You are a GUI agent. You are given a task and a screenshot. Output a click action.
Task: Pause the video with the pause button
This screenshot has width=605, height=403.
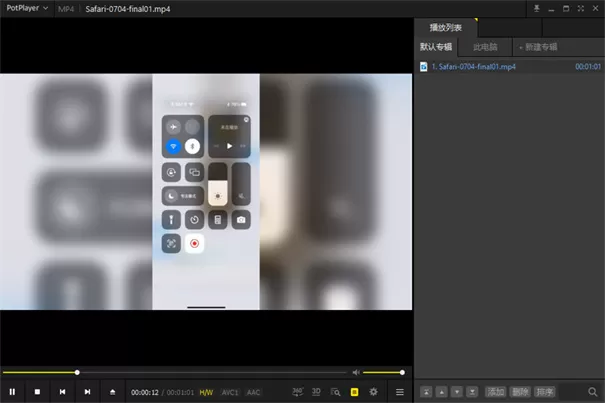[x=12, y=392]
